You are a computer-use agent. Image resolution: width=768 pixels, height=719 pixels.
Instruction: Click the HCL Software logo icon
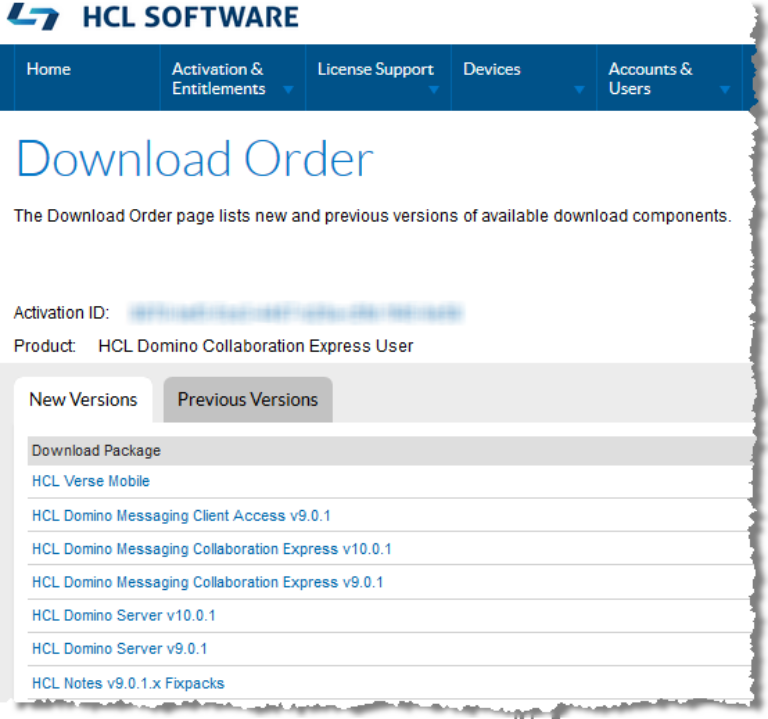(33, 17)
